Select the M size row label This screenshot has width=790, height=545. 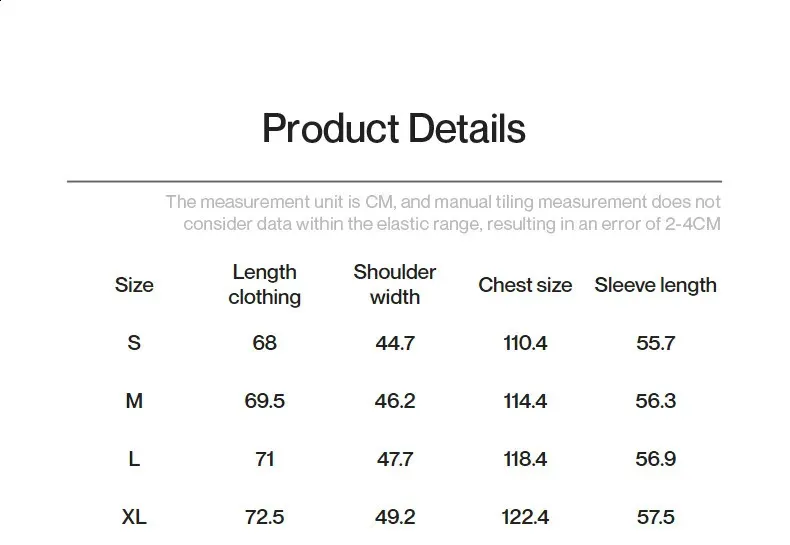(x=134, y=401)
